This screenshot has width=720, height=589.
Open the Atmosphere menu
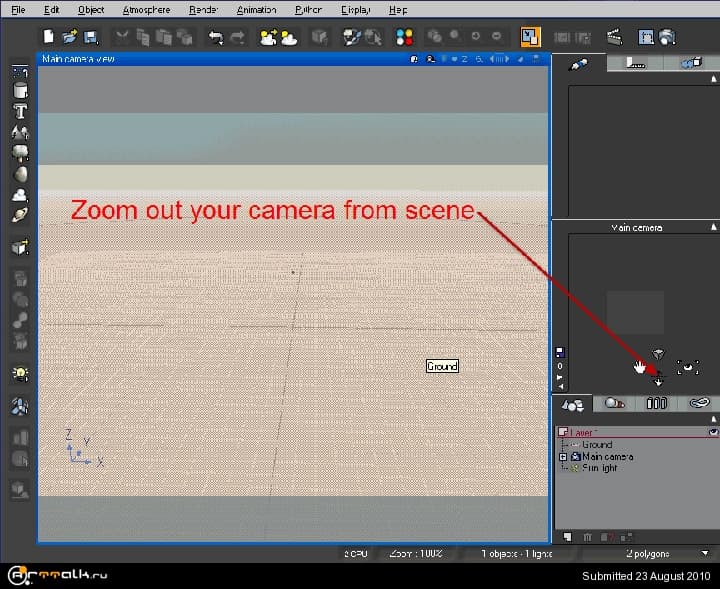coord(146,9)
